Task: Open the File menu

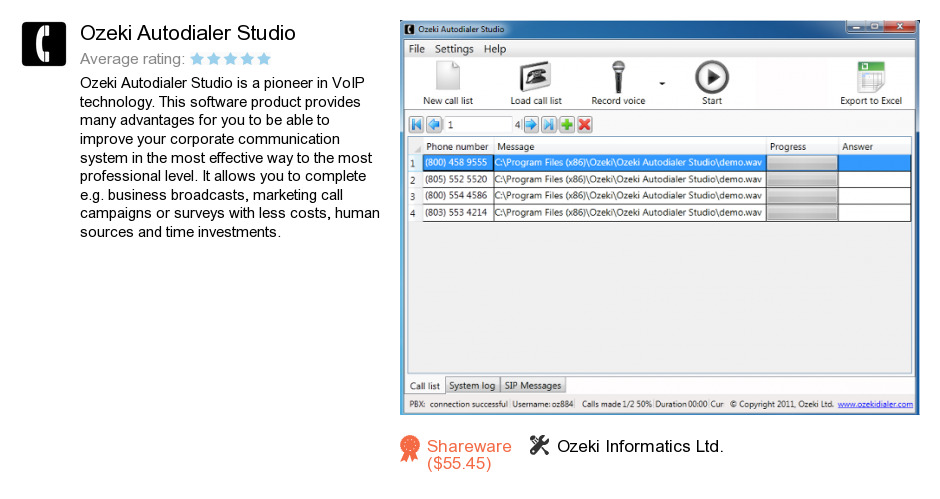Action: pyautogui.click(x=417, y=49)
